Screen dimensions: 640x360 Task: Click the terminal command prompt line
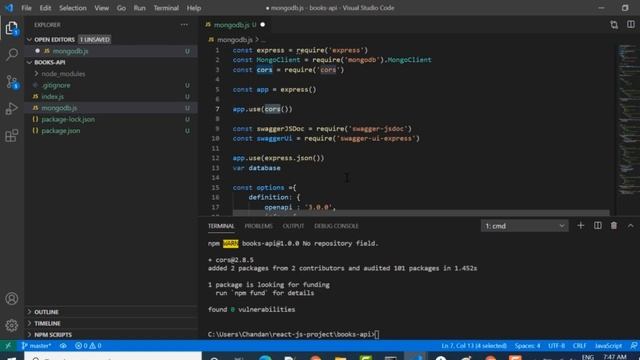pos(293,334)
